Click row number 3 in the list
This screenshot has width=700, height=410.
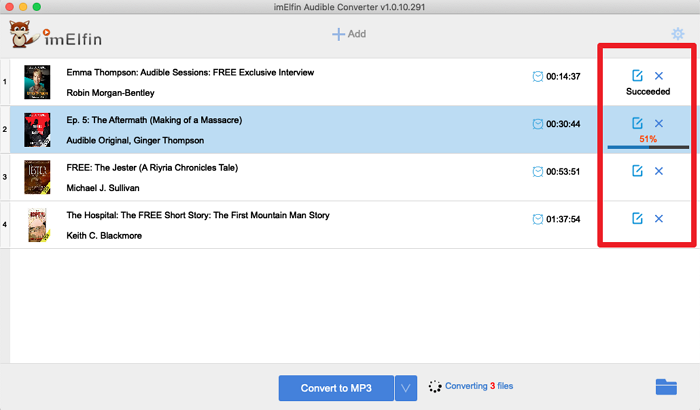5,177
